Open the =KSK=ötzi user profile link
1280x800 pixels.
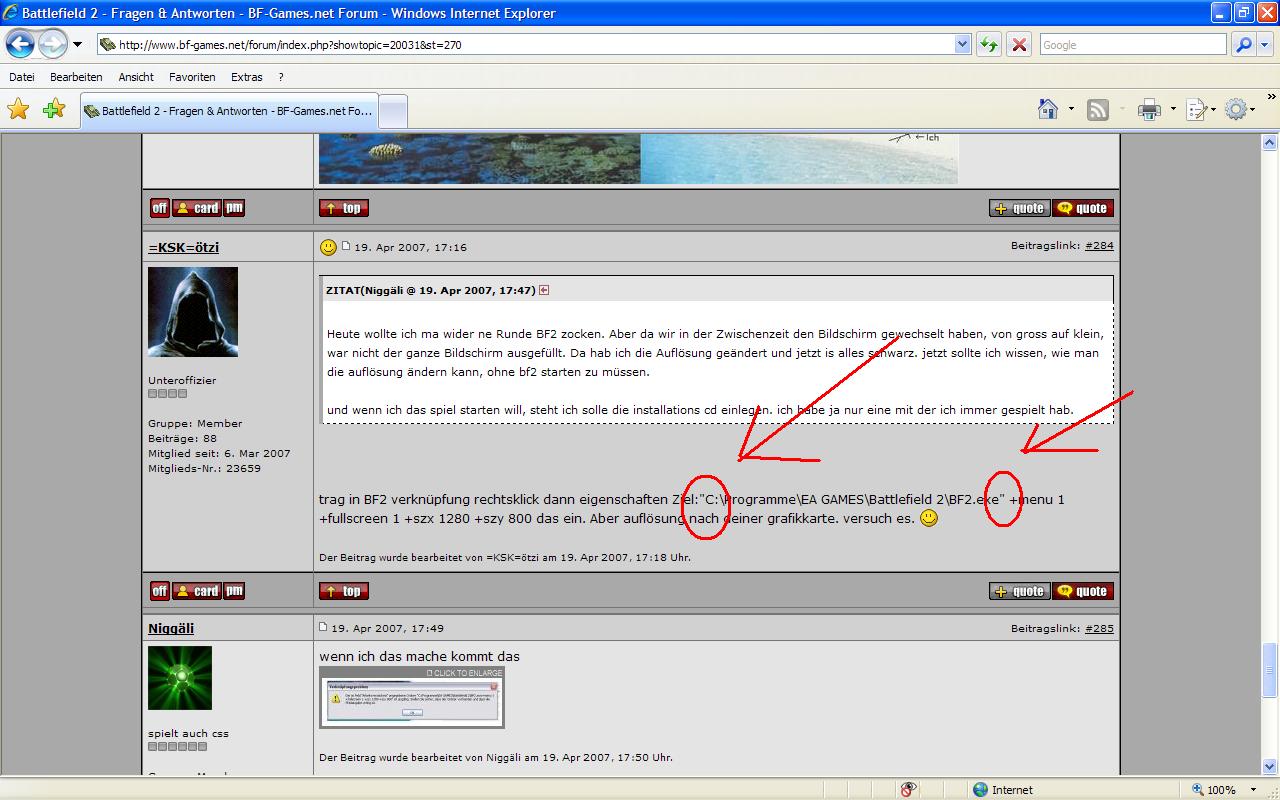183,247
